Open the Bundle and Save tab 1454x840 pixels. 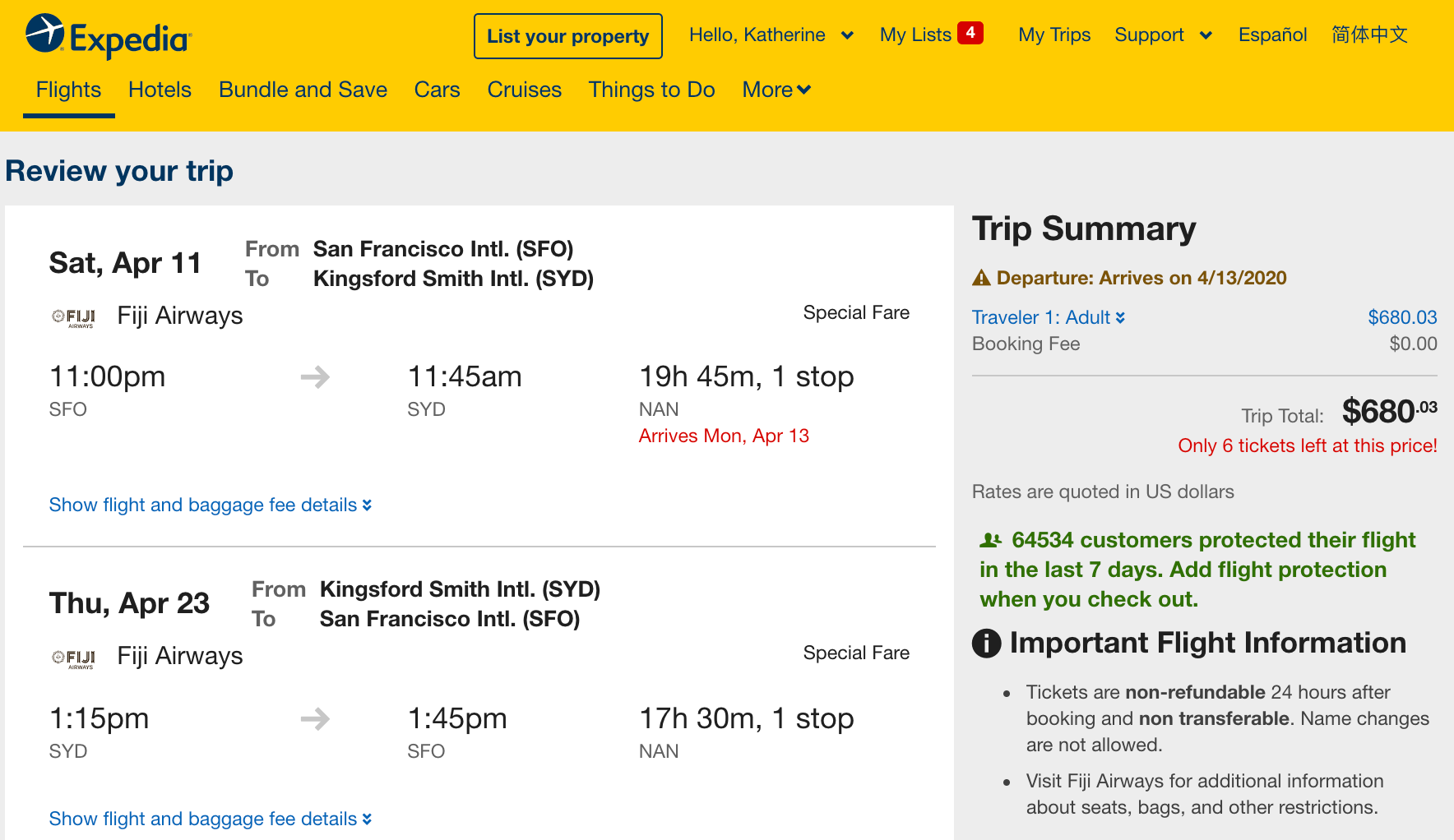(x=303, y=90)
